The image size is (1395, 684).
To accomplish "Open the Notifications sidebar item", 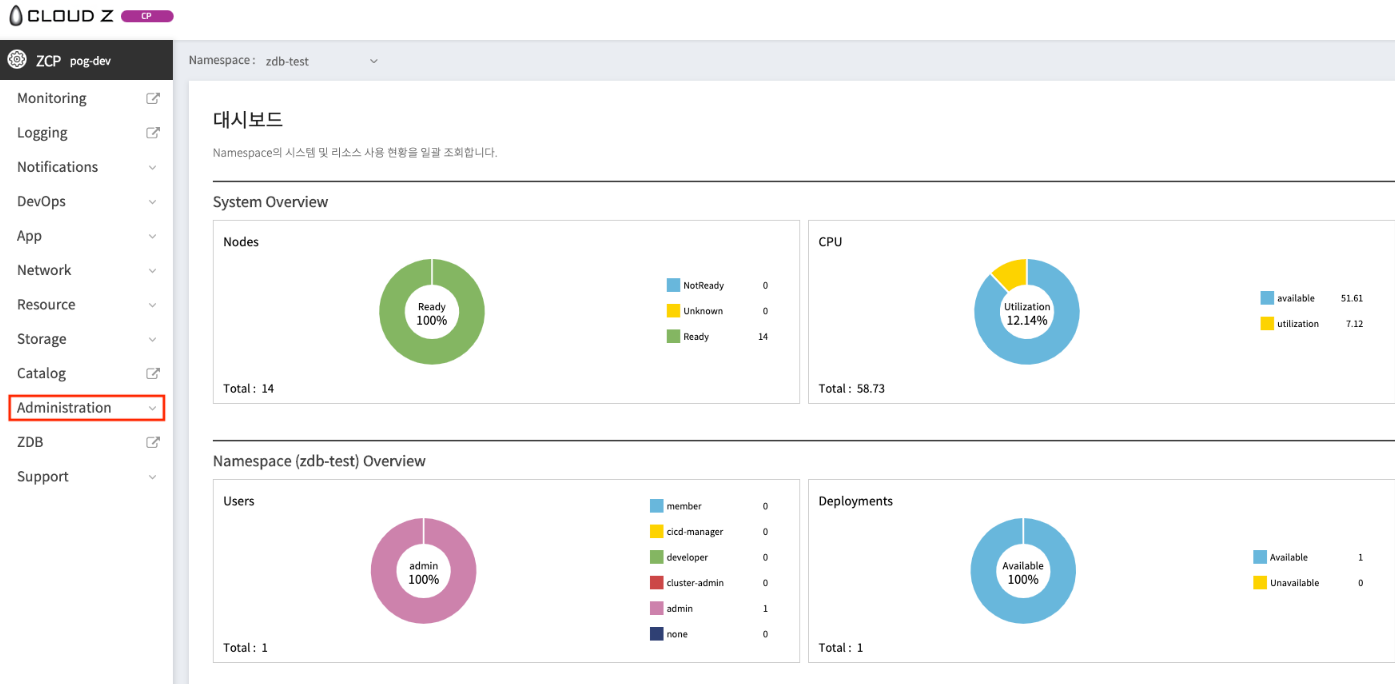I will click(58, 167).
